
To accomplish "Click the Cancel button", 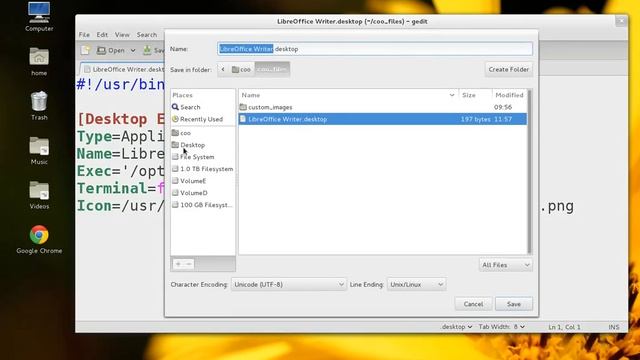I will click(x=473, y=304).
